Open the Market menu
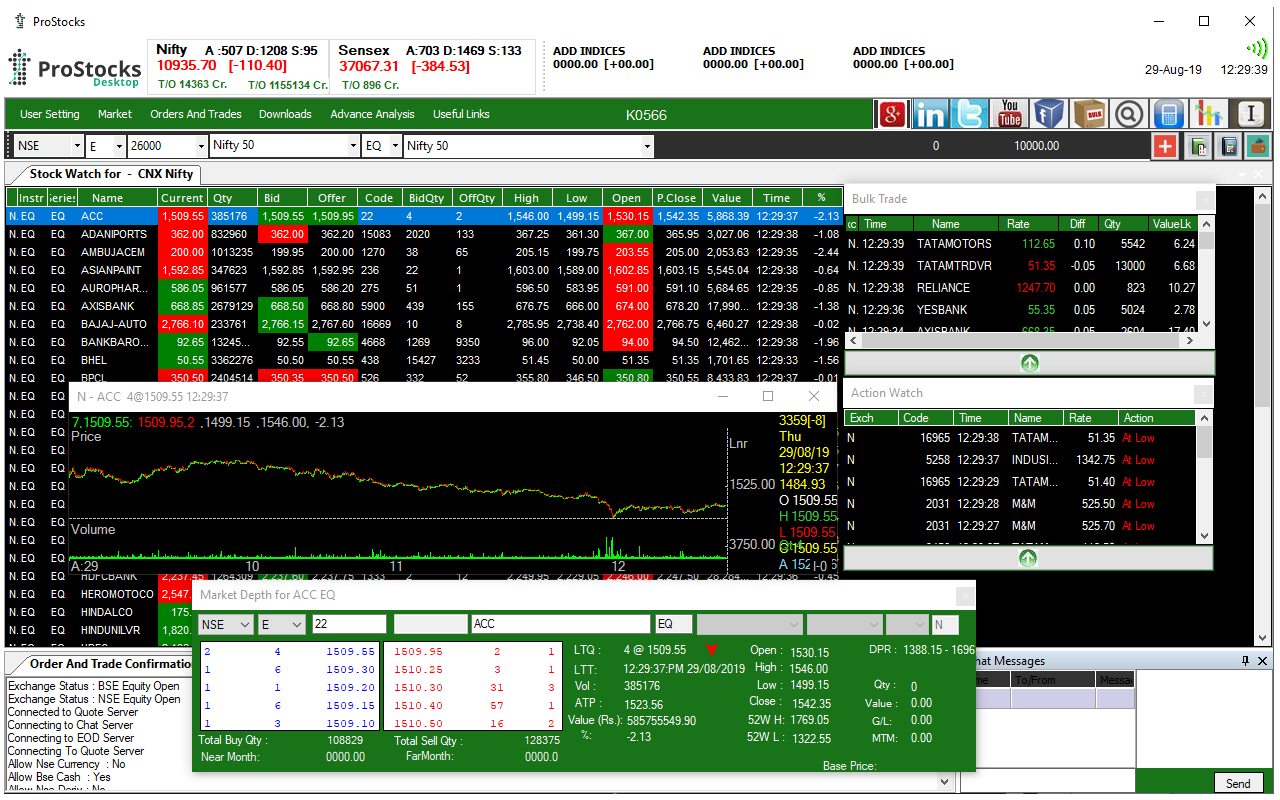 pos(115,114)
